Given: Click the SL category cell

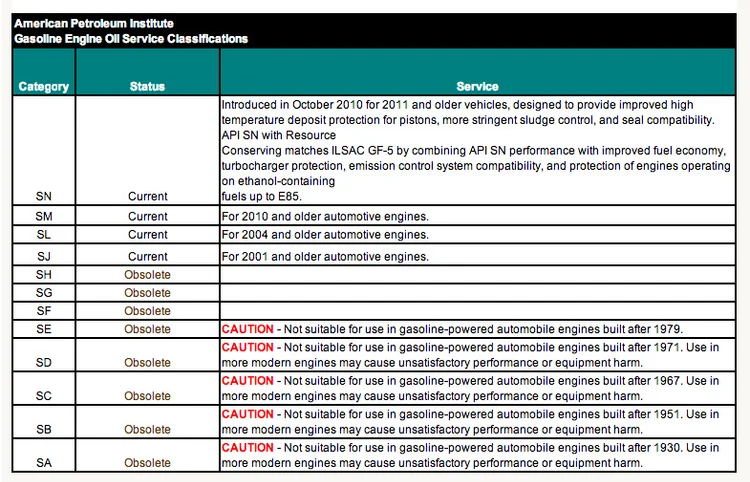Looking at the screenshot, I should (44, 234).
